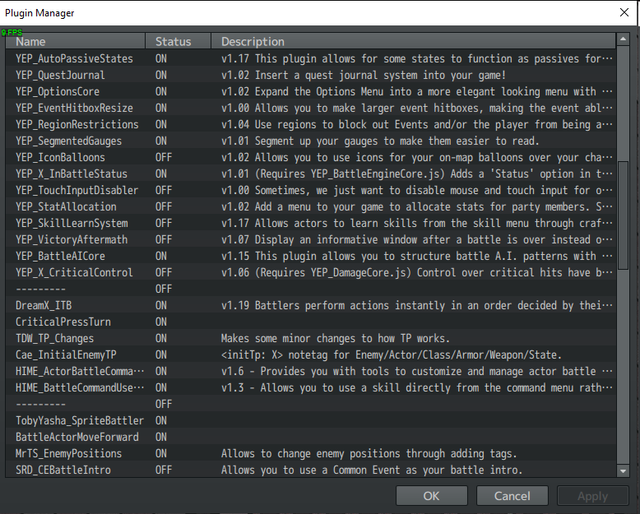The image size is (640, 514).
Task: Click the OK button
Action: pos(431,496)
